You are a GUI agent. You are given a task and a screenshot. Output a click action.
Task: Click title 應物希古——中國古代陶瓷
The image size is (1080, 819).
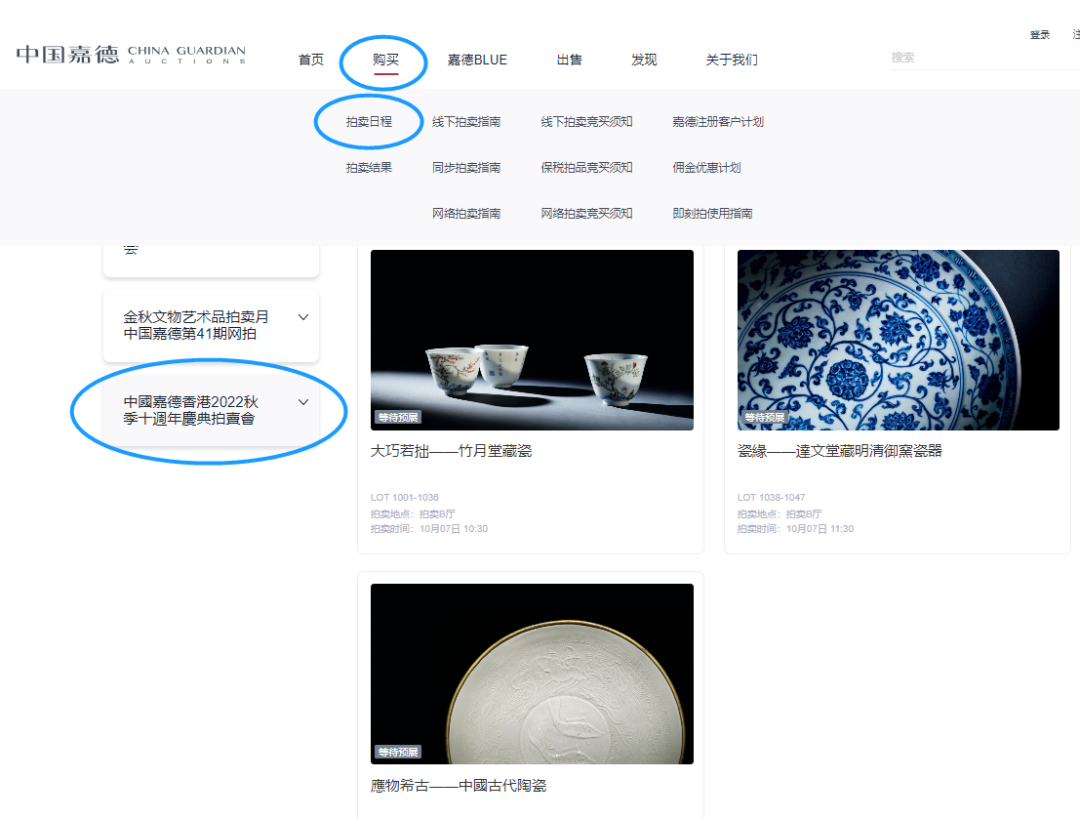click(458, 785)
